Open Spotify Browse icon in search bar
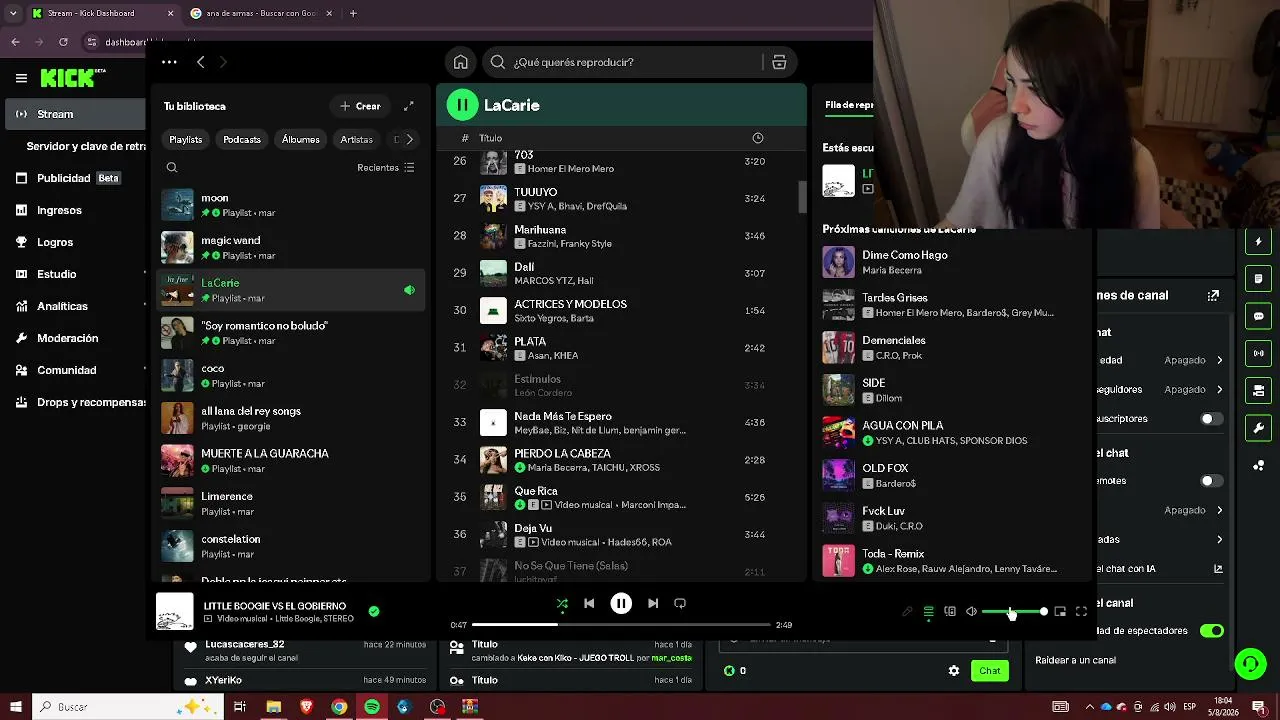The height and width of the screenshot is (720, 1280). [779, 62]
